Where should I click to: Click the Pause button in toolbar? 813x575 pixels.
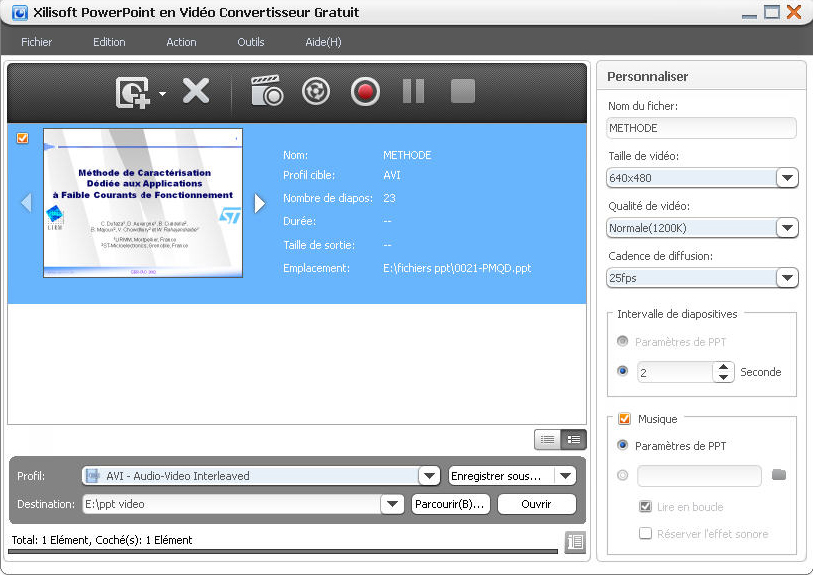click(413, 91)
